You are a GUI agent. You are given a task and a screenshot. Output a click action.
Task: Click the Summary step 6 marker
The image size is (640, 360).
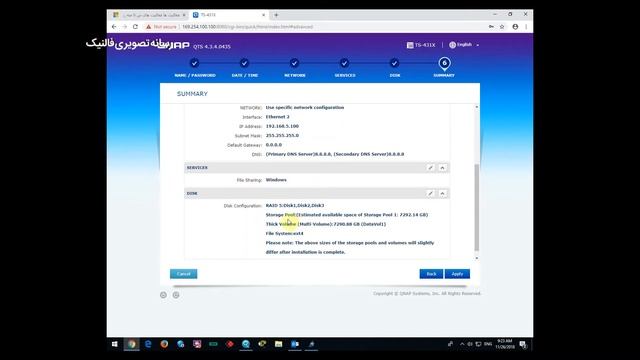tap(444, 64)
